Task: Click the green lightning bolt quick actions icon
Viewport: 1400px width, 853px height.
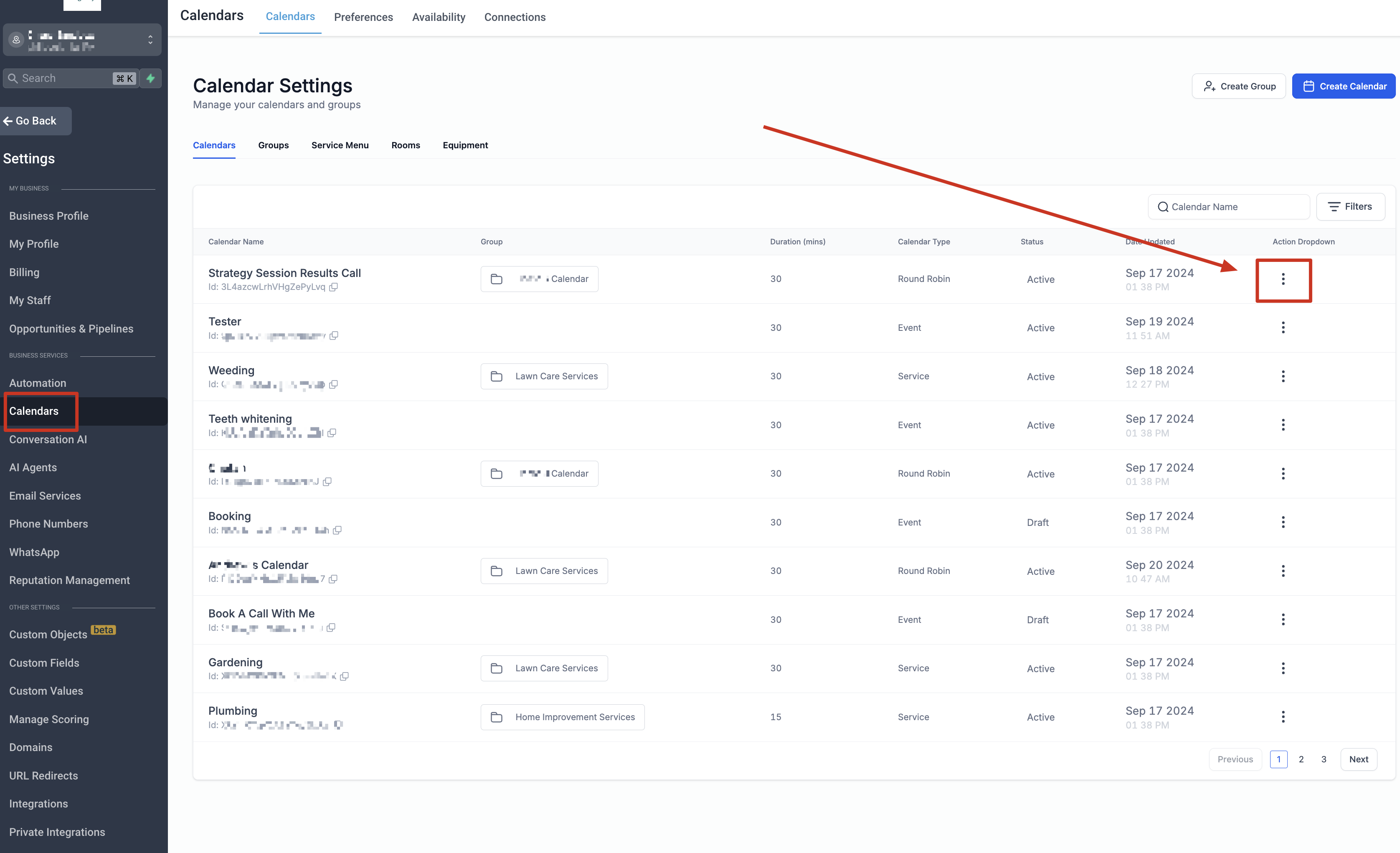Action: pyautogui.click(x=151, y=79)
